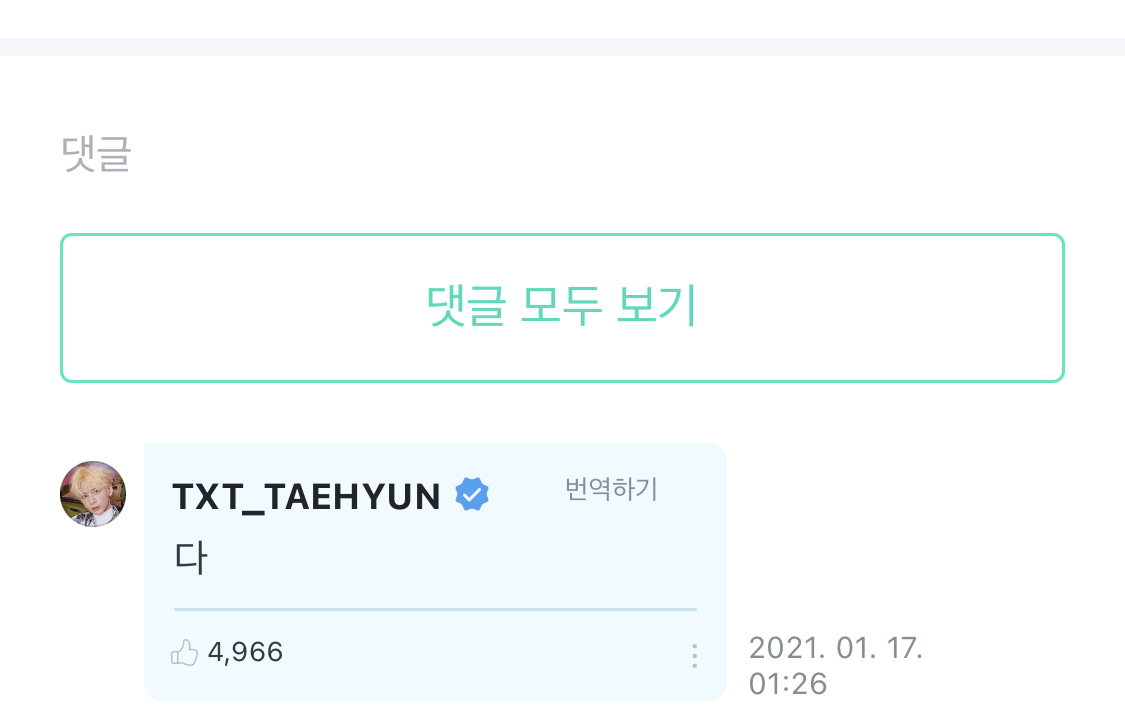The image size is (1125, 728).
Task: Click the white checkmark inside the verified badge
Action: click(472, 494)
